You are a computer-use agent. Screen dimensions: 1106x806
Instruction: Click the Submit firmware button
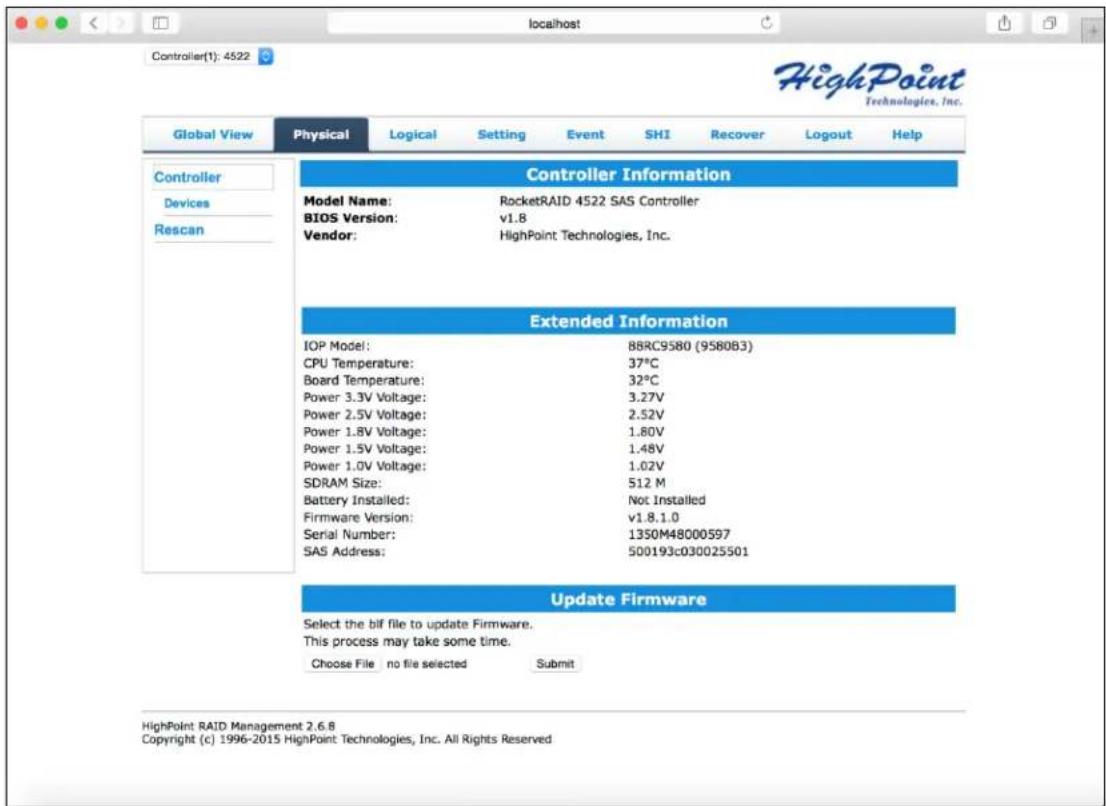point(555,664)
